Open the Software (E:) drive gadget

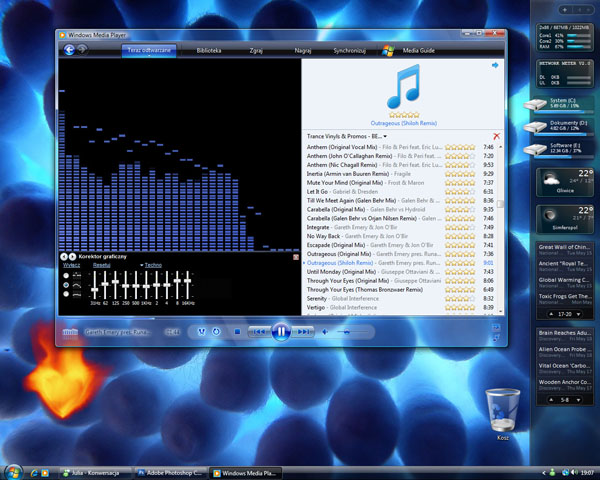pyautogui.click(x=559, y=149)
